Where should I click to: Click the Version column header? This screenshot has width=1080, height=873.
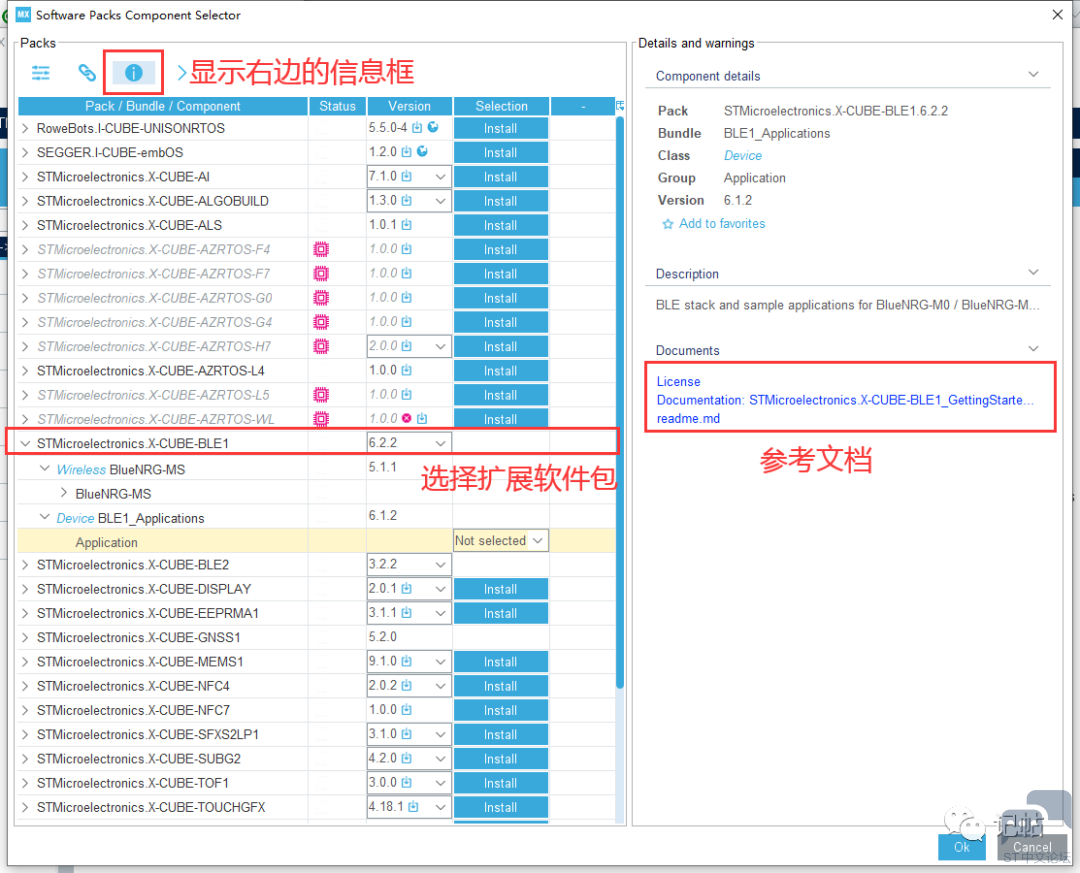[409, 106]
